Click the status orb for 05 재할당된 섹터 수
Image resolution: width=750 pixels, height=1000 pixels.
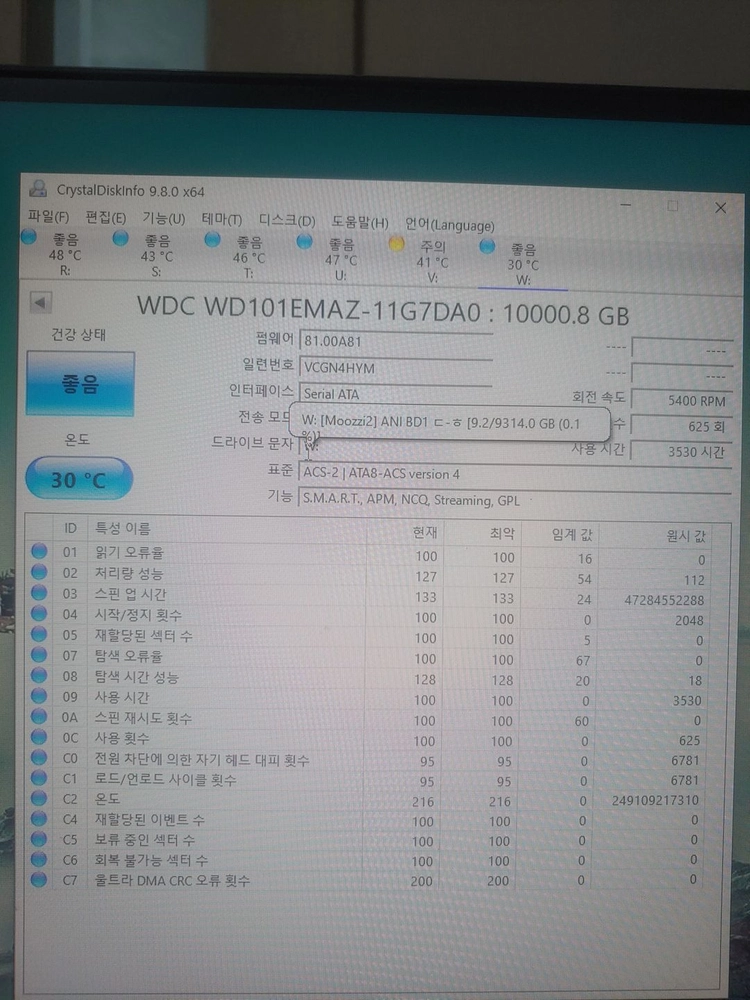(x=39, y=634)
